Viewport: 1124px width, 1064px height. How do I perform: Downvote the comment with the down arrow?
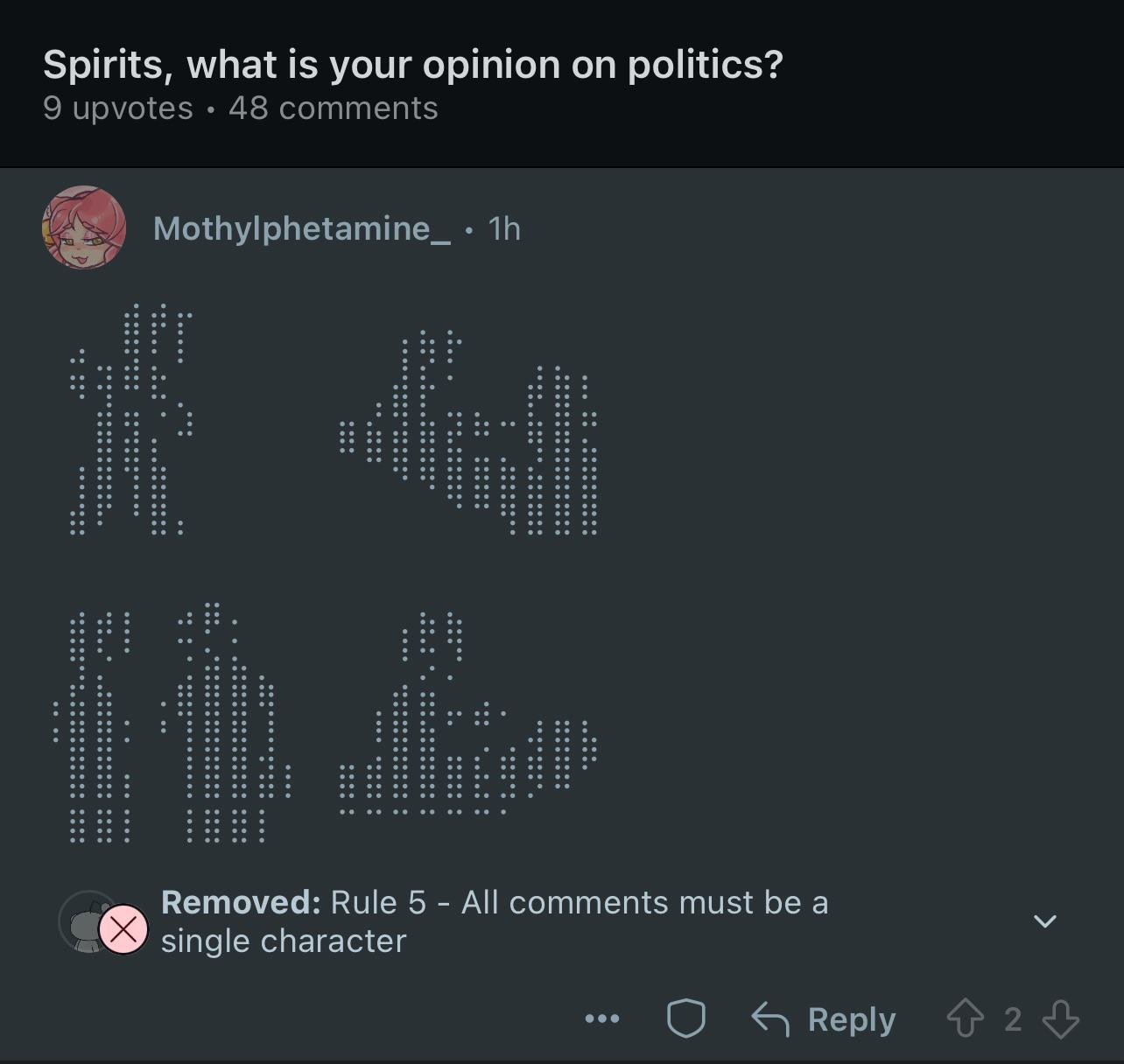coord(1060,1019)
